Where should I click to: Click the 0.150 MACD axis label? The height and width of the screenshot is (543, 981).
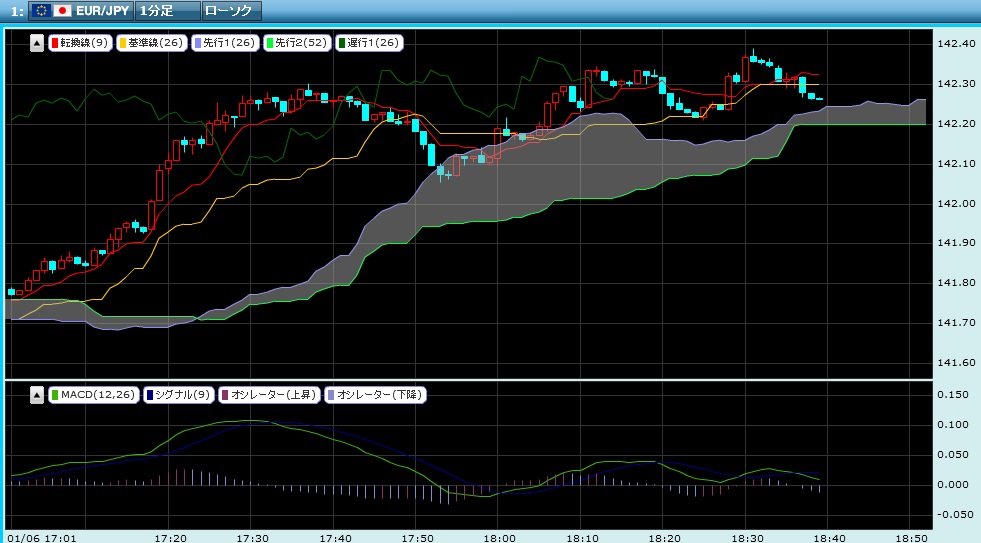pos(953,395)
